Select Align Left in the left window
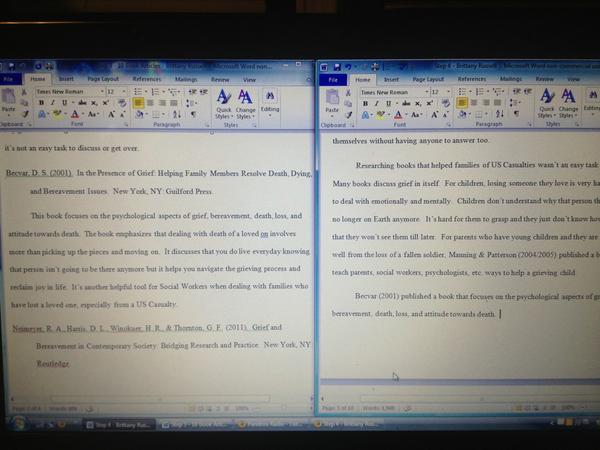 click(x=139, y=103)
